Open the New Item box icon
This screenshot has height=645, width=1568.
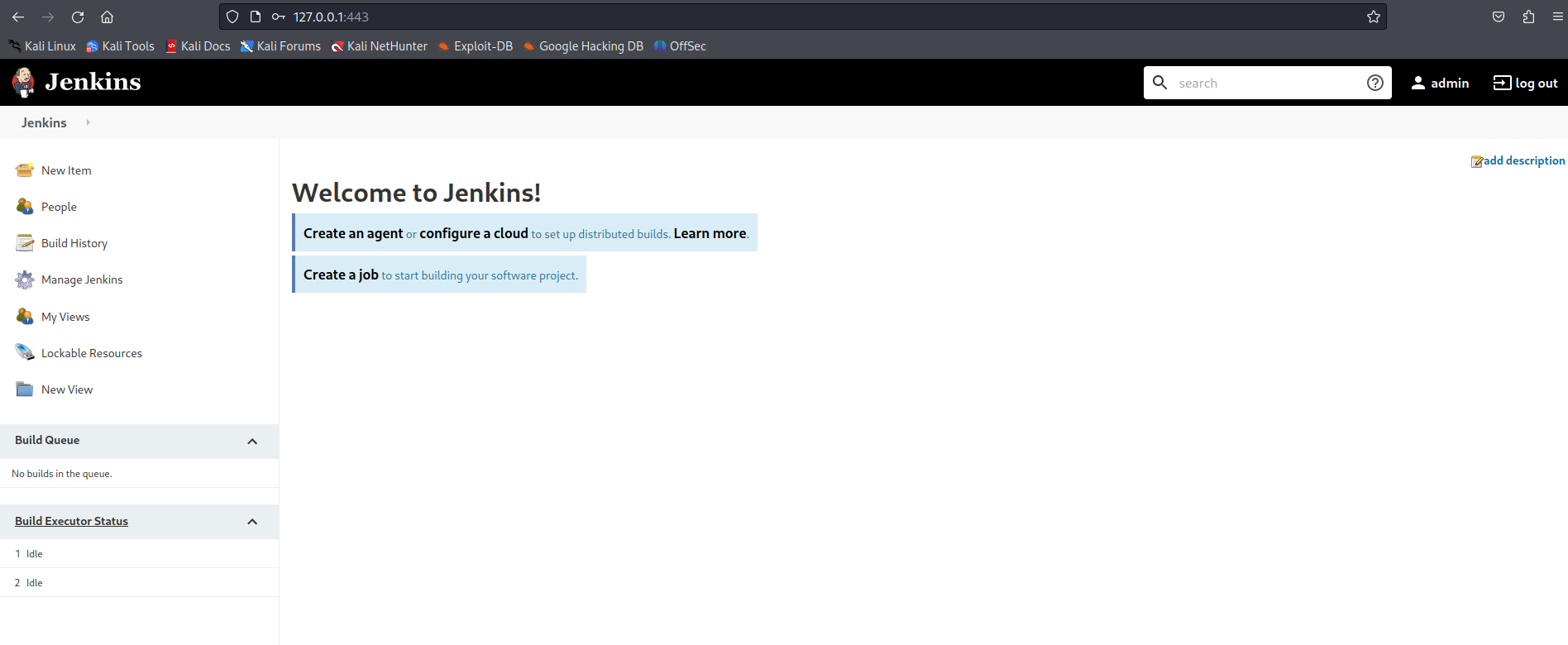[x=25, y=170]
